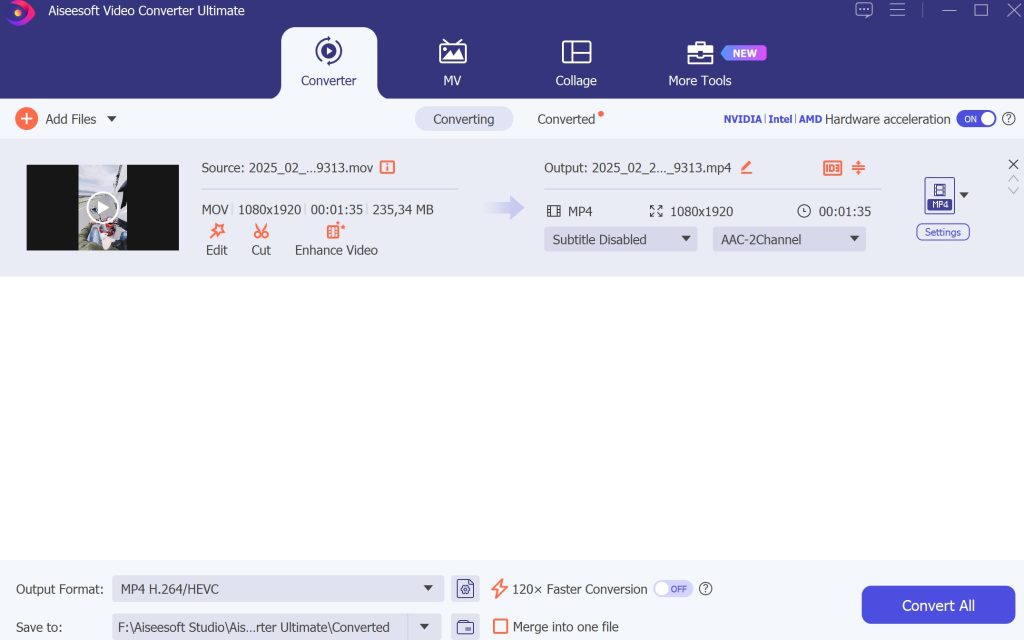
Task: Switch to the MV tab
Action: tap(452, 60)
